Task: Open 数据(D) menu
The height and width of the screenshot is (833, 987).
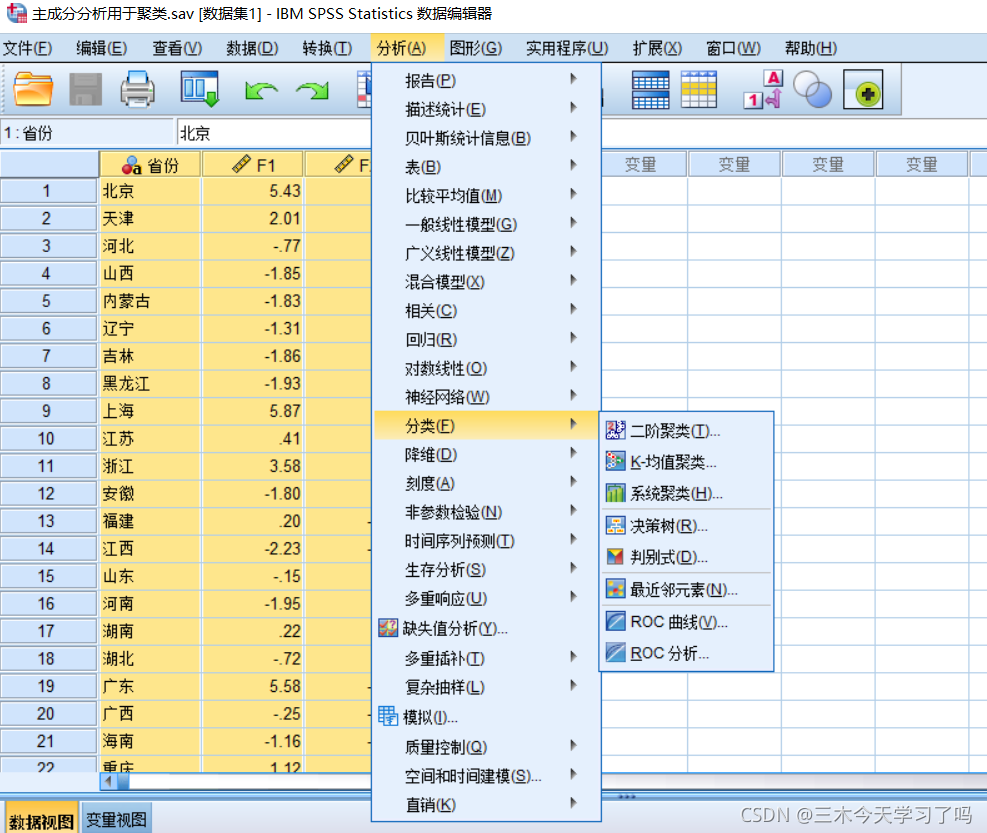Action: (252, 48)
